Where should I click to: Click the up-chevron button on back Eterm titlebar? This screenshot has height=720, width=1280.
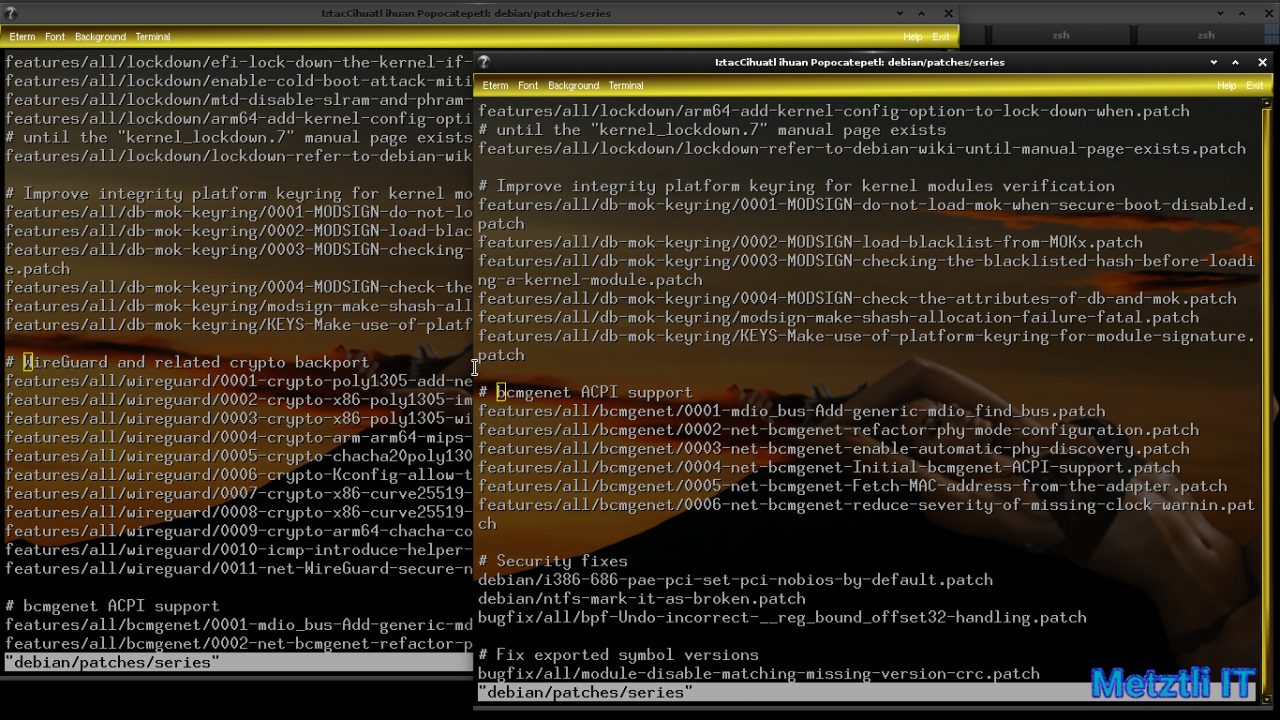click(923, 14)
